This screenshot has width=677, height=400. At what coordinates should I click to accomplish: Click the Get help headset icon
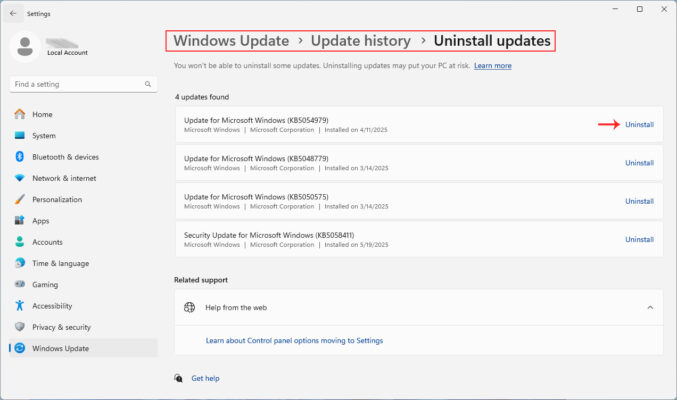178,378
